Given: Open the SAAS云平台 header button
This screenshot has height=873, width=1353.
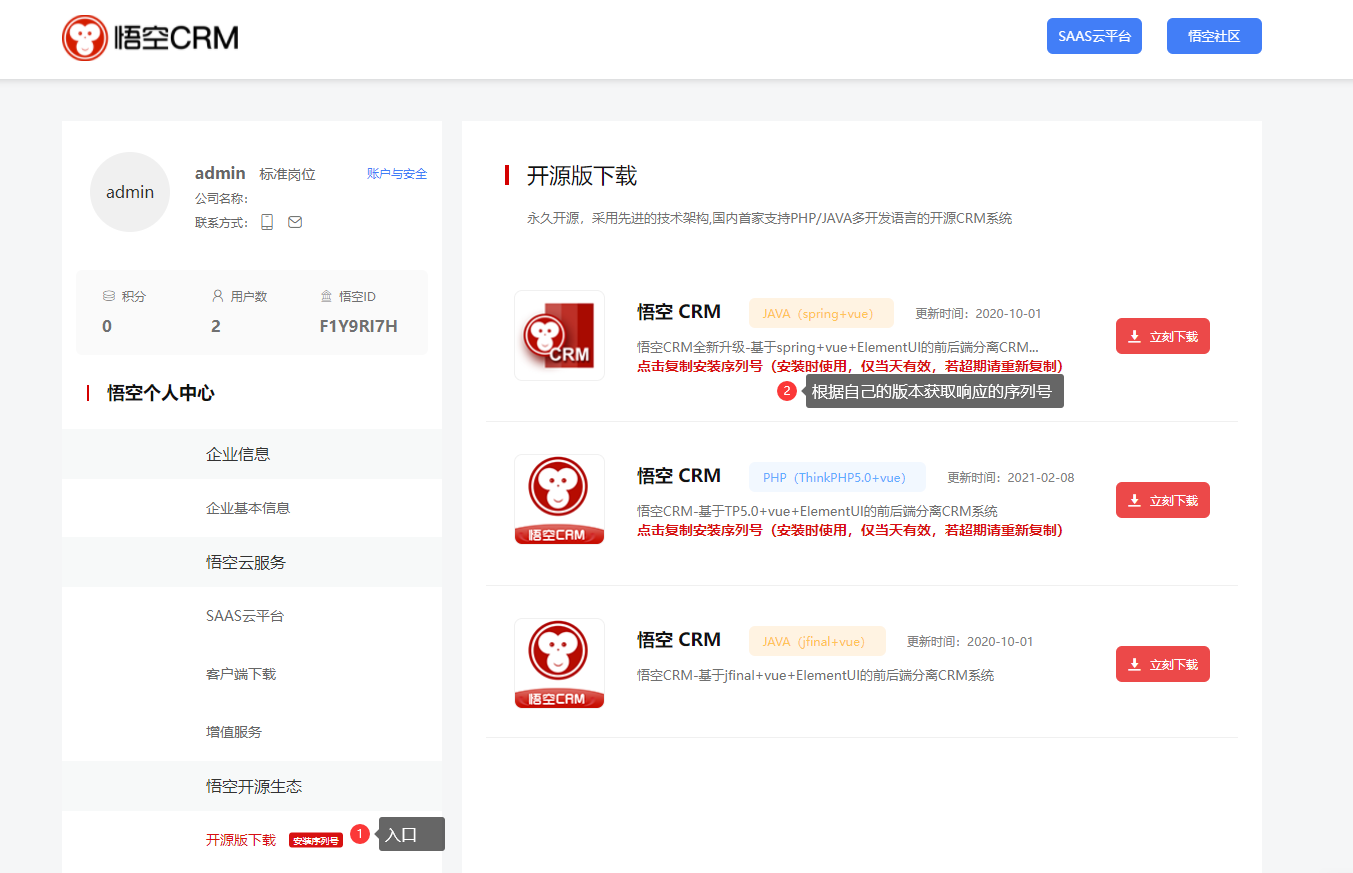Looking at the screenshot, I should [1094, 36].
